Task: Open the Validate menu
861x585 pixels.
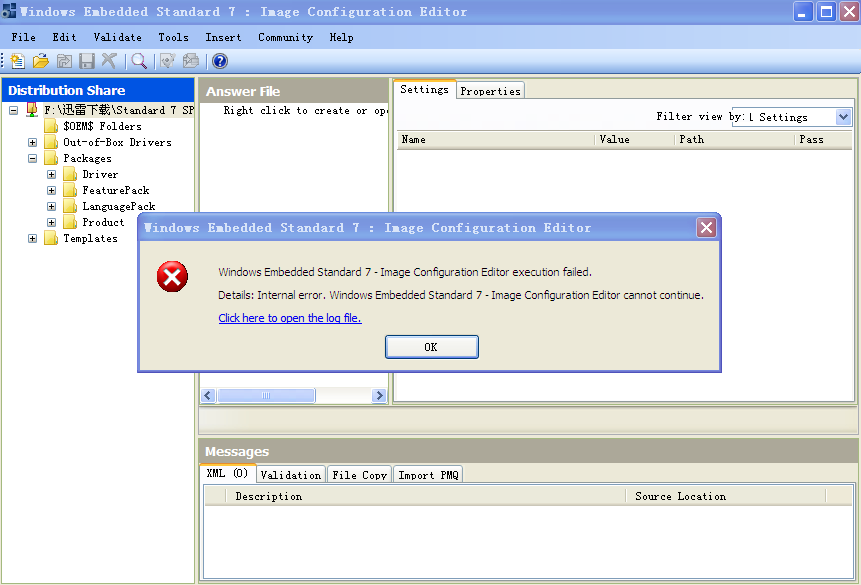Action: (x=118, y=37)
